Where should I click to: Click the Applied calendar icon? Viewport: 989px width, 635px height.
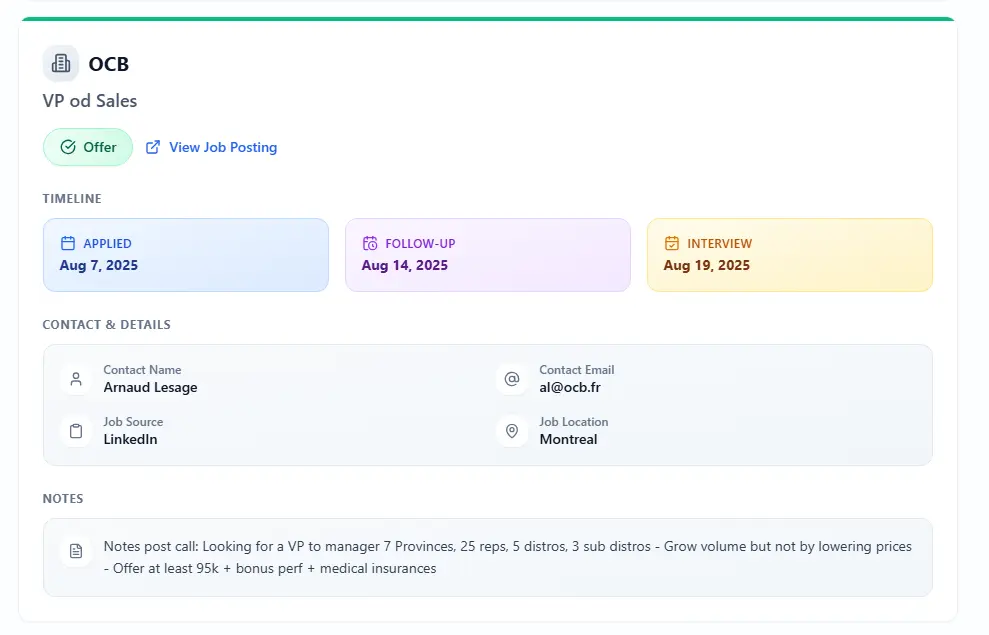pyautogui.click(x=67, y=243)
